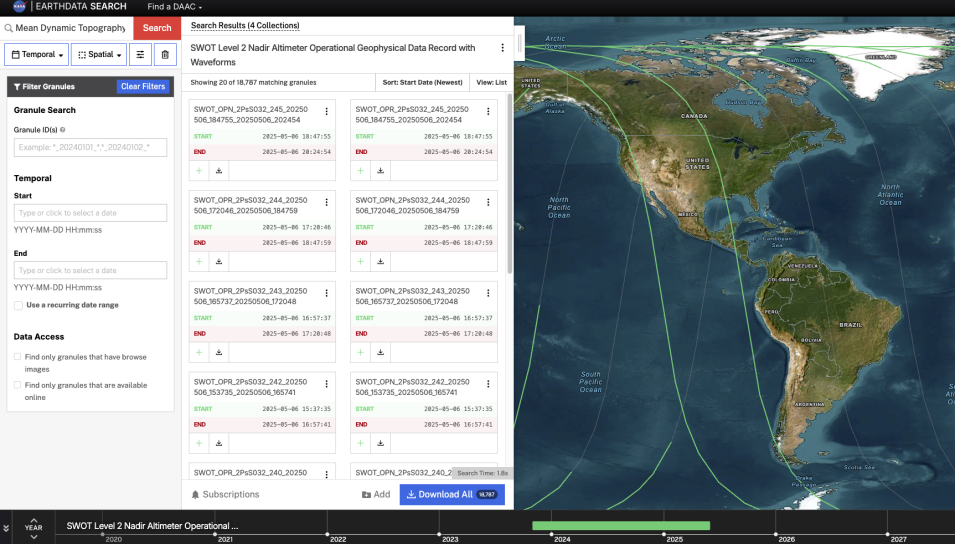Add SWOT_OPN_2PsS032_243 granule to project
The image size is (955, 544).
361,352
